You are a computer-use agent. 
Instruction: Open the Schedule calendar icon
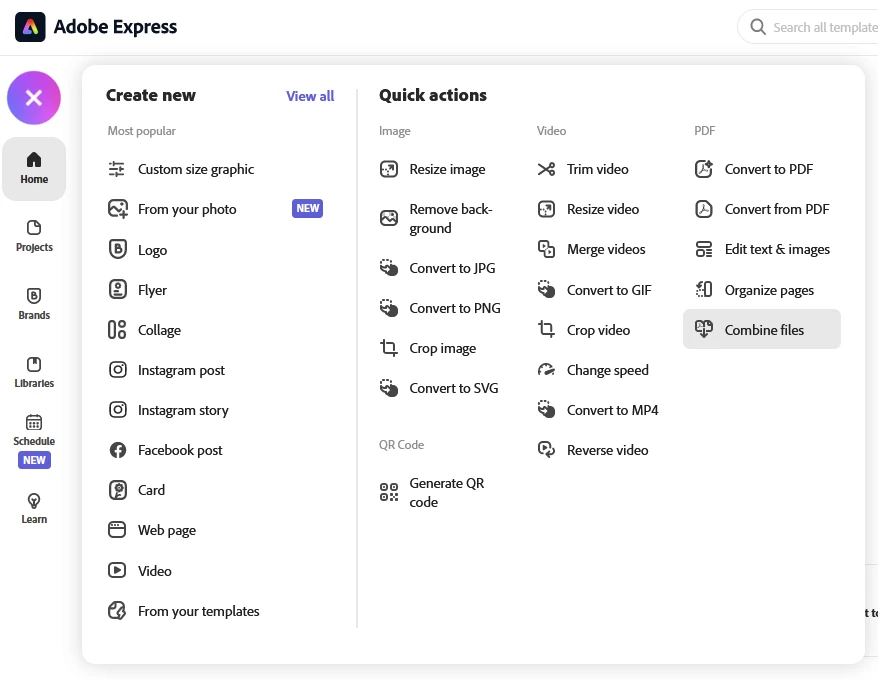pyautogui.click(x=34, y=422)
